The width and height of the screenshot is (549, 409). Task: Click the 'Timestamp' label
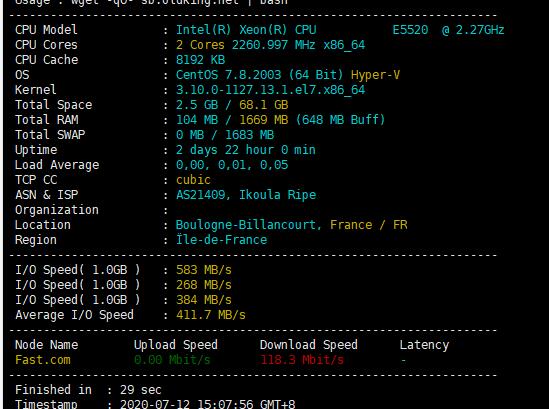click(46, 404)
